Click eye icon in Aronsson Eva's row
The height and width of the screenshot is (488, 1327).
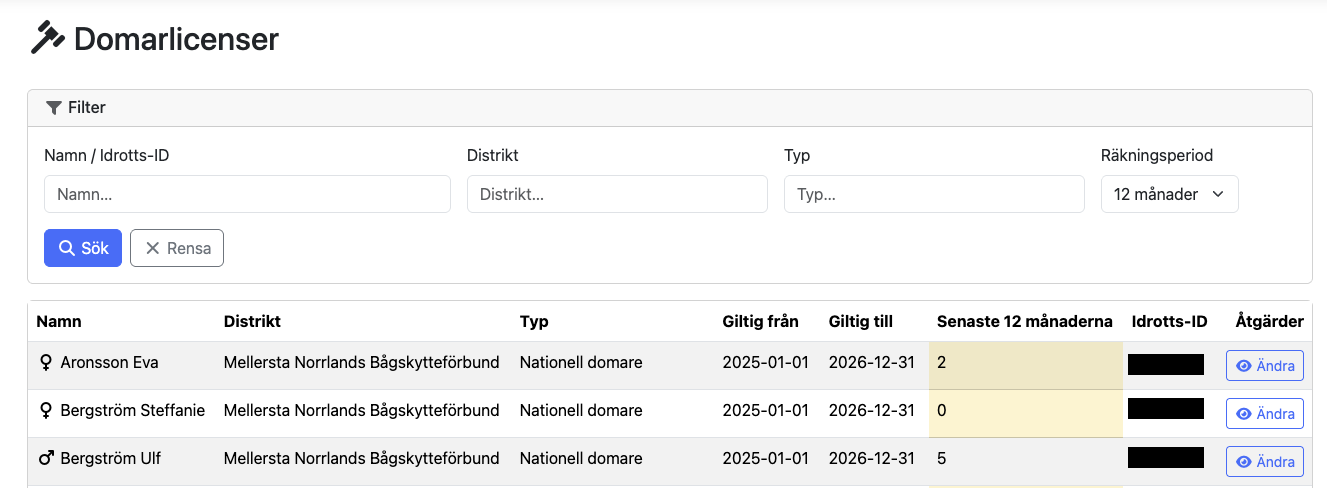click(1244, 366)
